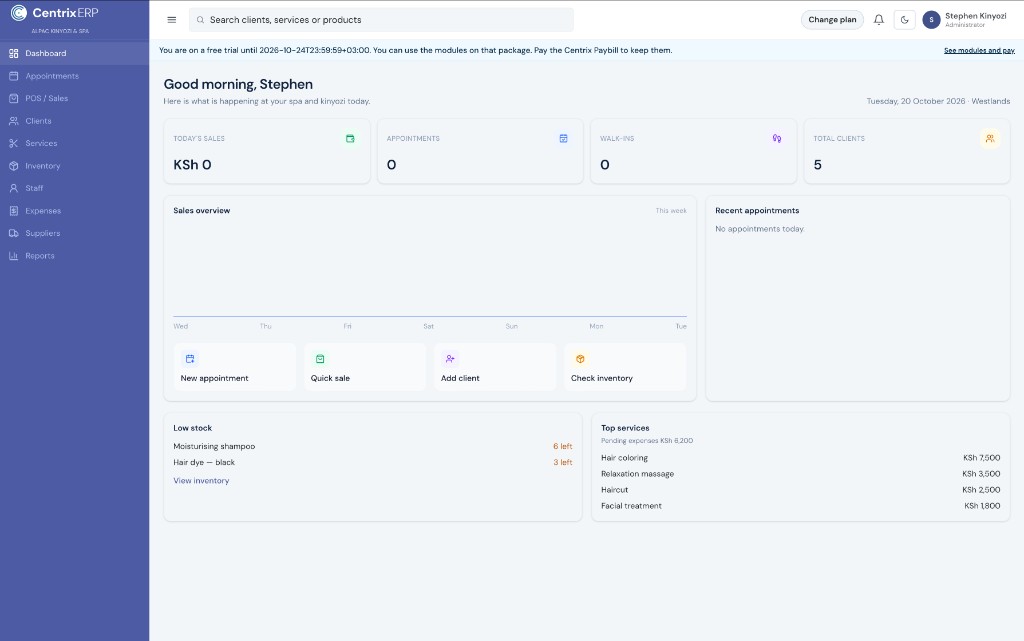Screen dimensions: 1024x641
Task: Toggle the sidebar with the hamburger icon
Action: pos(172,20)
